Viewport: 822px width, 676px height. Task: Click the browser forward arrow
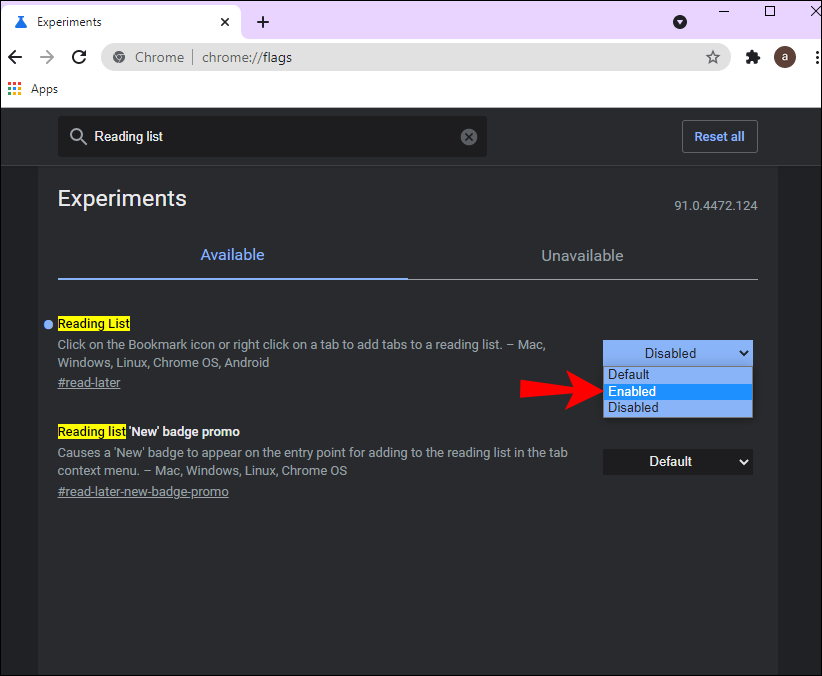[x=47, y=57]
